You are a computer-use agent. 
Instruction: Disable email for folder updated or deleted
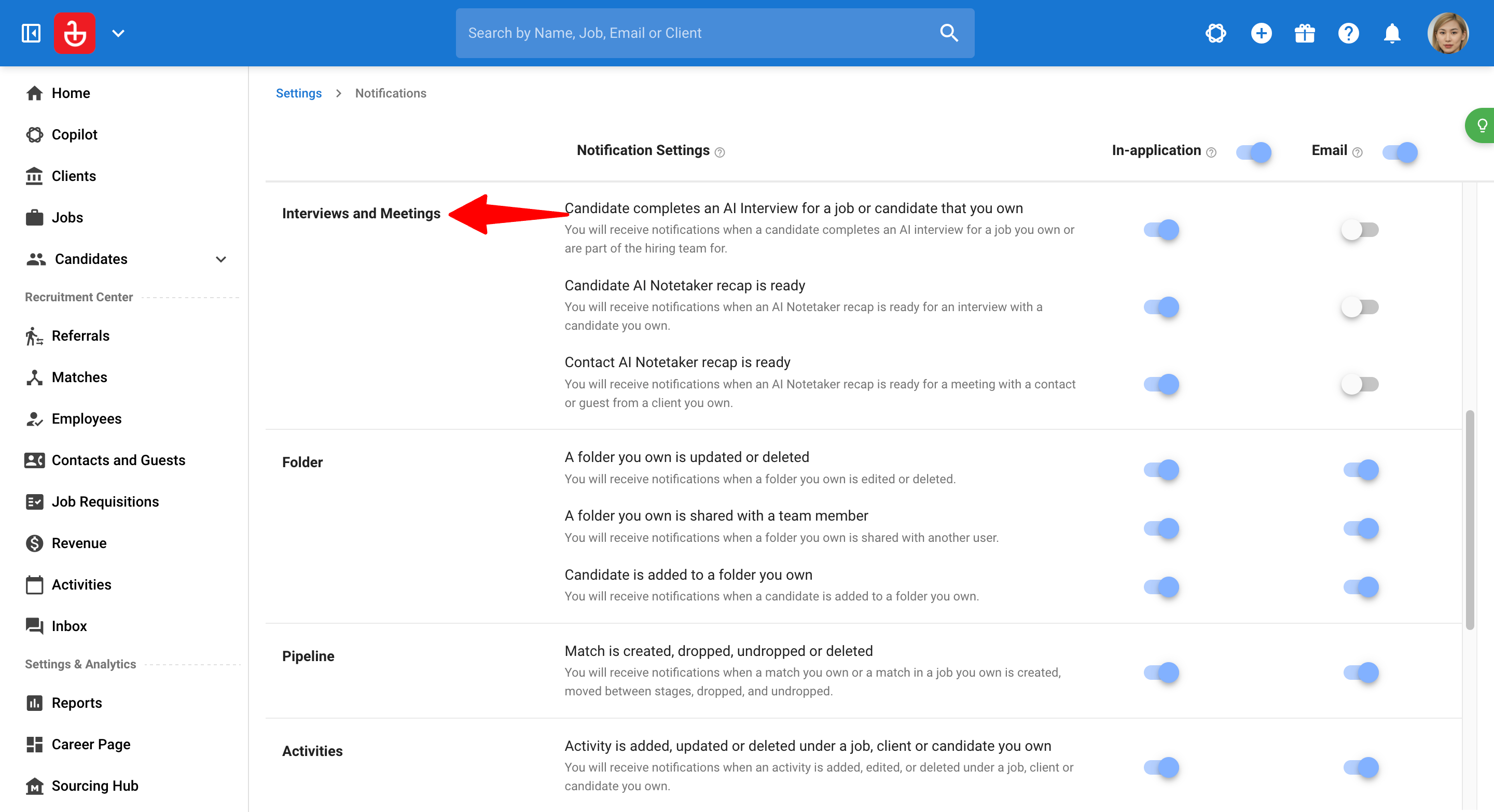1361,469
